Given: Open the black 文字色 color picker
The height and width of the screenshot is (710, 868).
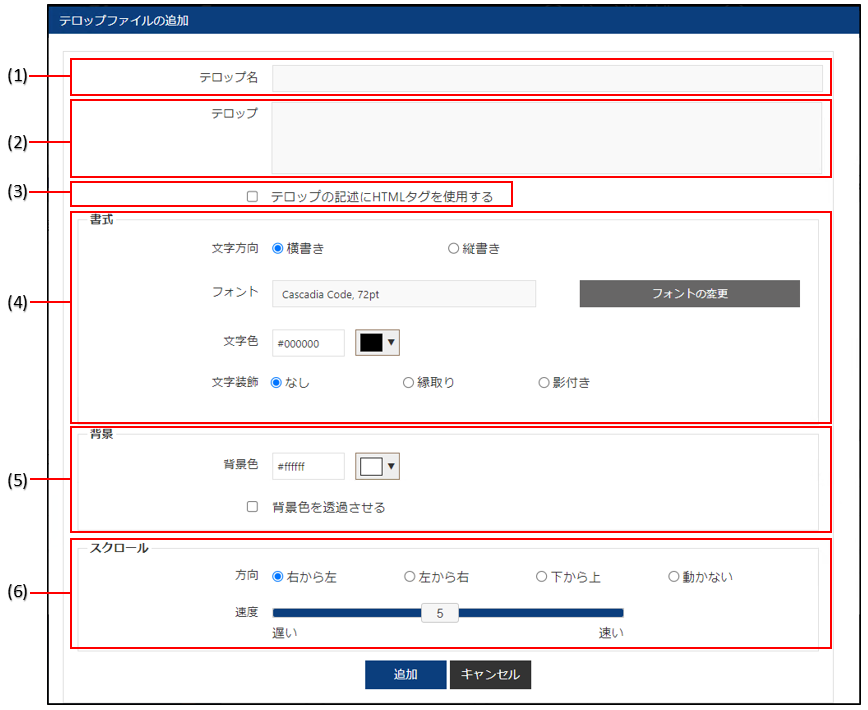Looking at the screenshot, I should (x=377, y=343).
